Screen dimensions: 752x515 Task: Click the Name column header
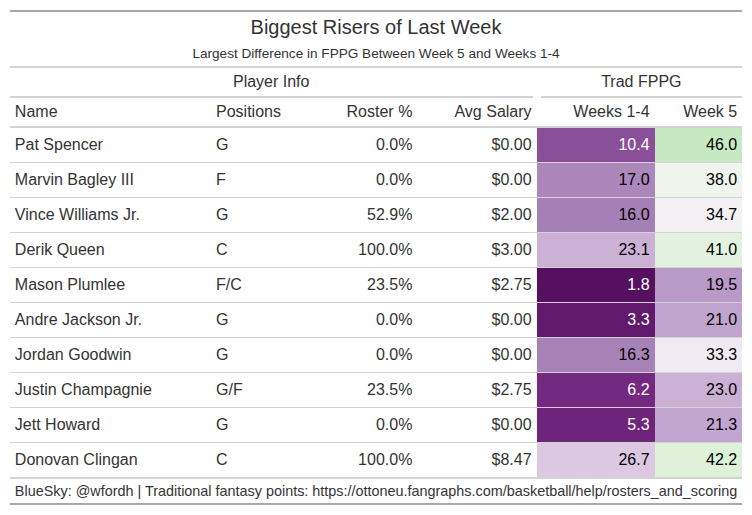pyautogui.click(x=37, y=112)
